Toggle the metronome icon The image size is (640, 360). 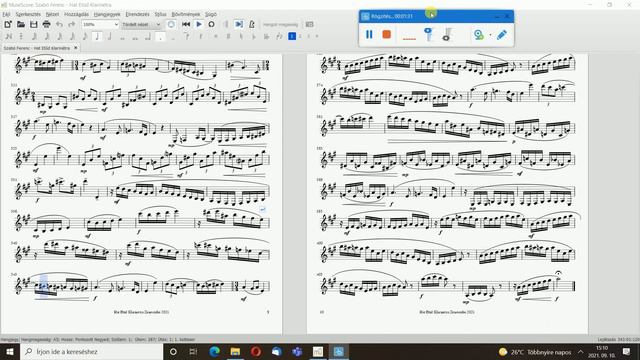coord(252,24)
